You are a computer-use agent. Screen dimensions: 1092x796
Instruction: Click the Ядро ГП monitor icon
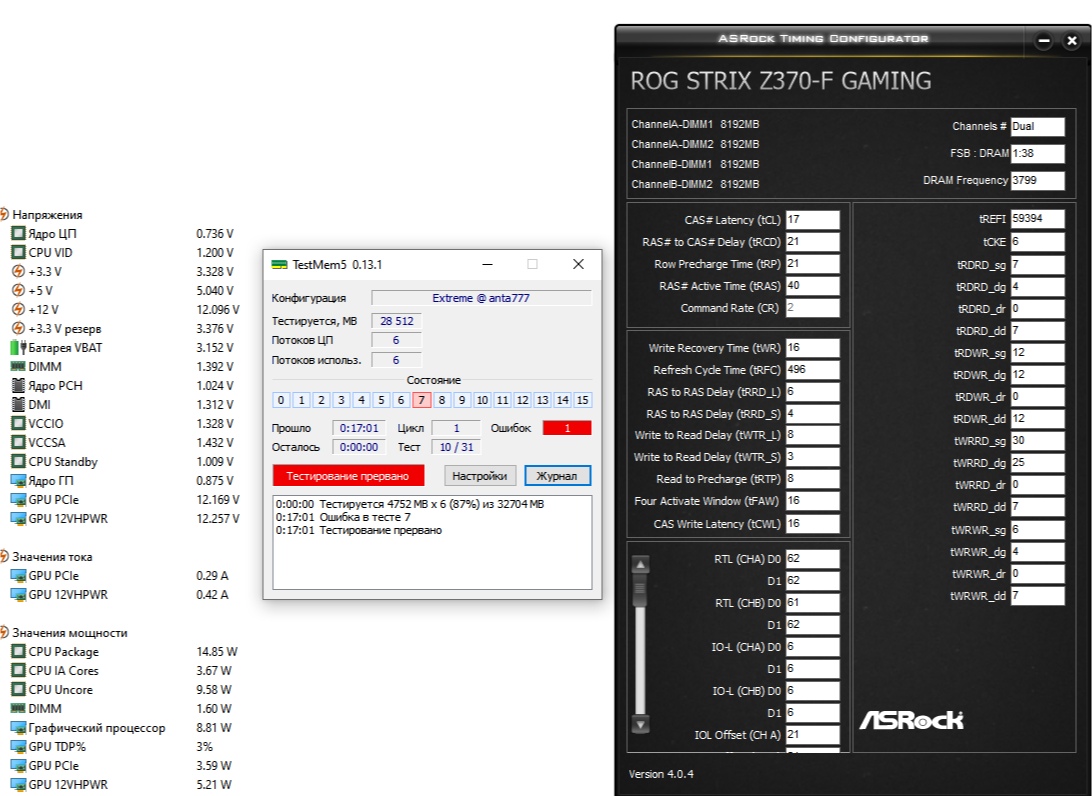pos(18,481)
